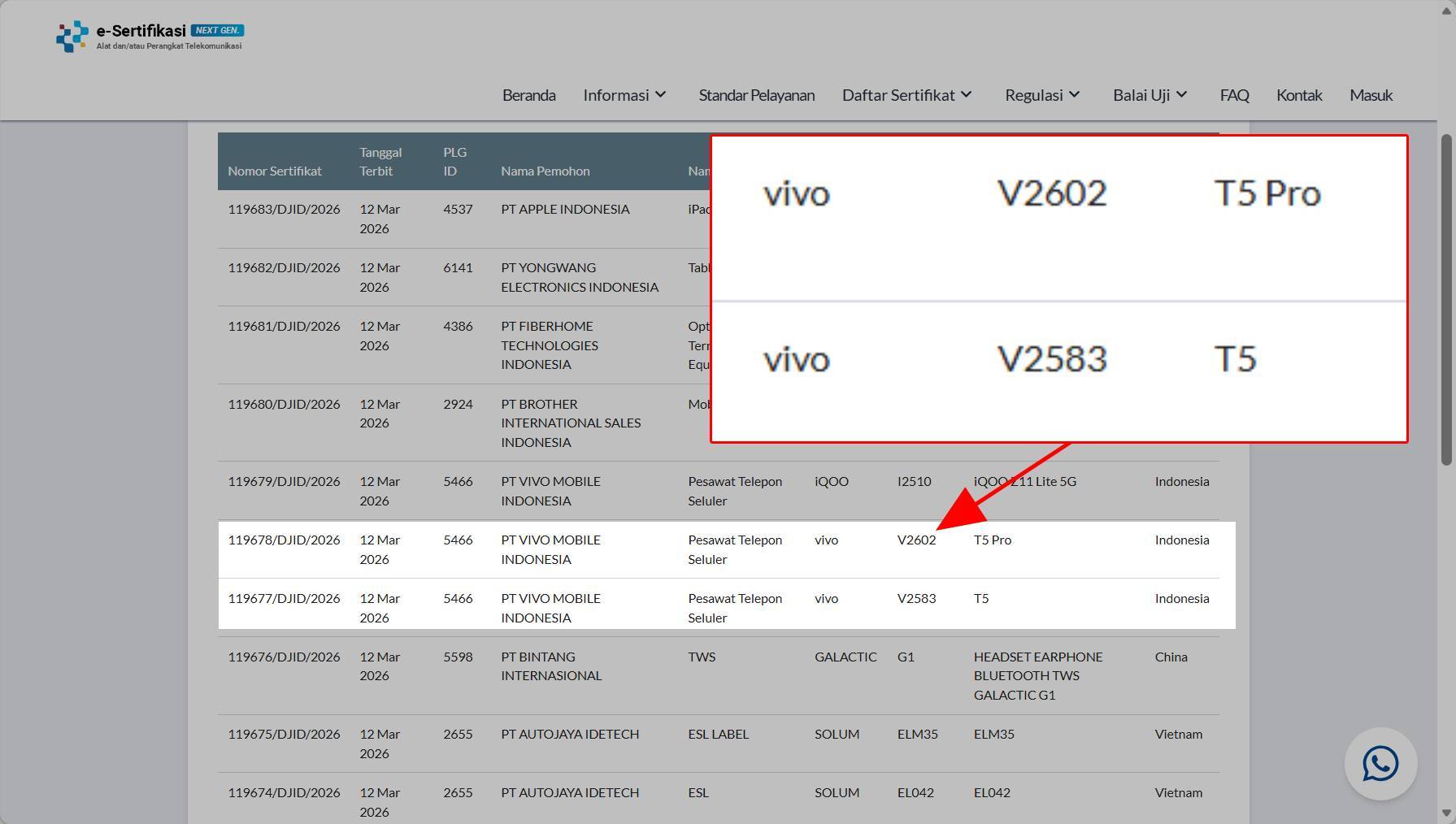The height and width of the screenshot is (824, 1456).
Task: Click the G1 model cell
Action: point(906,657)
